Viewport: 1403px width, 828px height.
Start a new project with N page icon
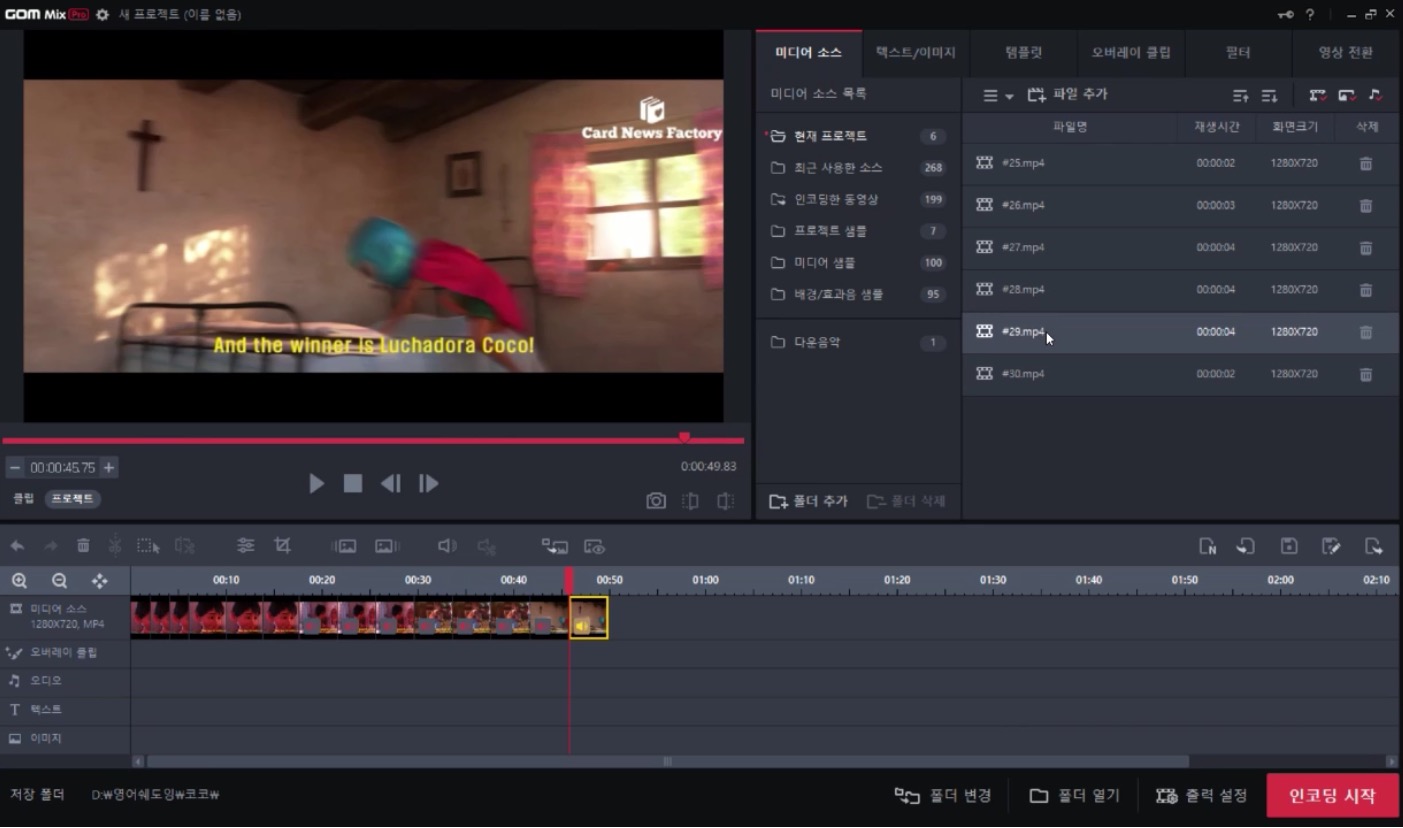click(1207, 546)
